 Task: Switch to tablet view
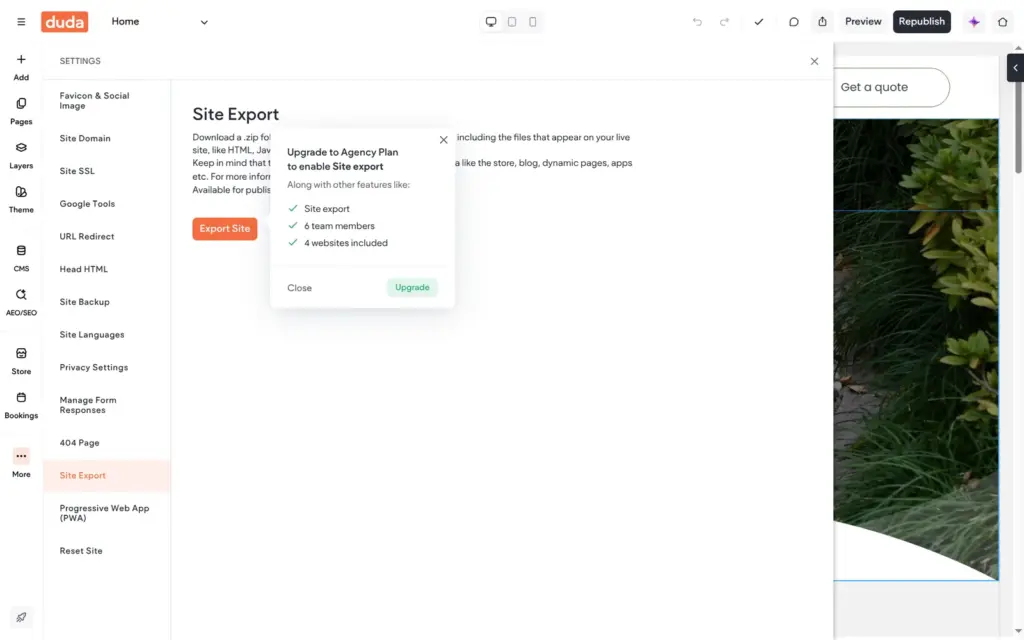(512, 22)
